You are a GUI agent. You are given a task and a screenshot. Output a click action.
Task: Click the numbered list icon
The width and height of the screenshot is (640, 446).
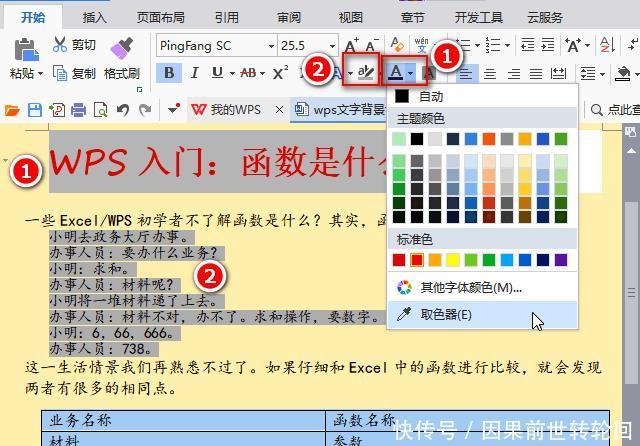[x=493, y=45]
